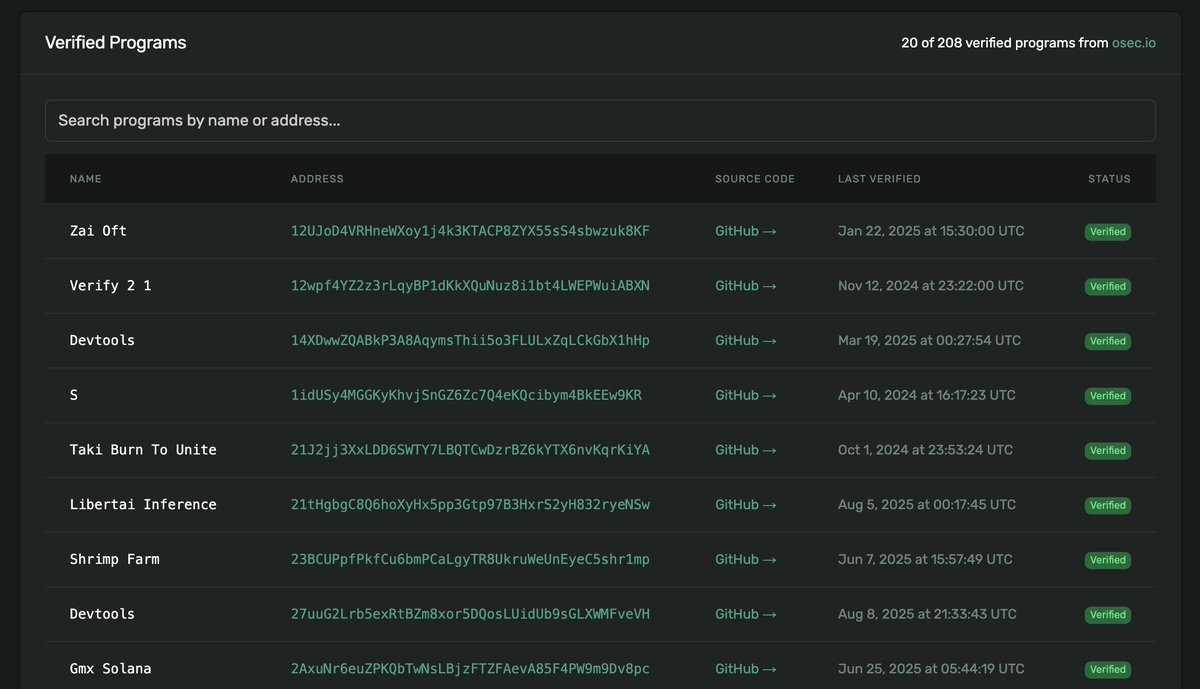
Task: Click the SOURCE CODE column header
Action: (x=754, y=178)
